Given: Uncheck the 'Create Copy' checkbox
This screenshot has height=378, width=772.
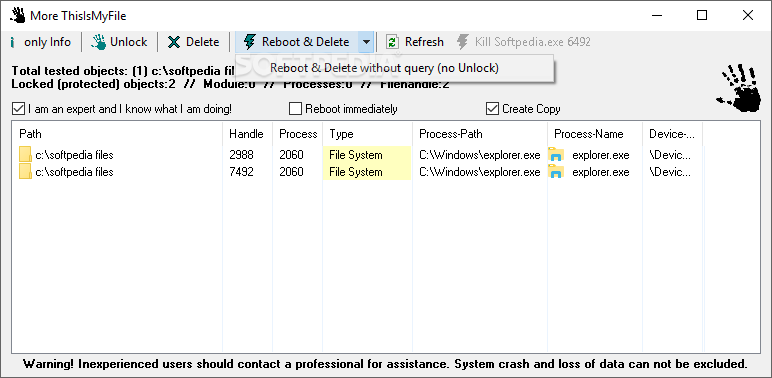Looking at the screenshot, I should (x=492, y=109).
